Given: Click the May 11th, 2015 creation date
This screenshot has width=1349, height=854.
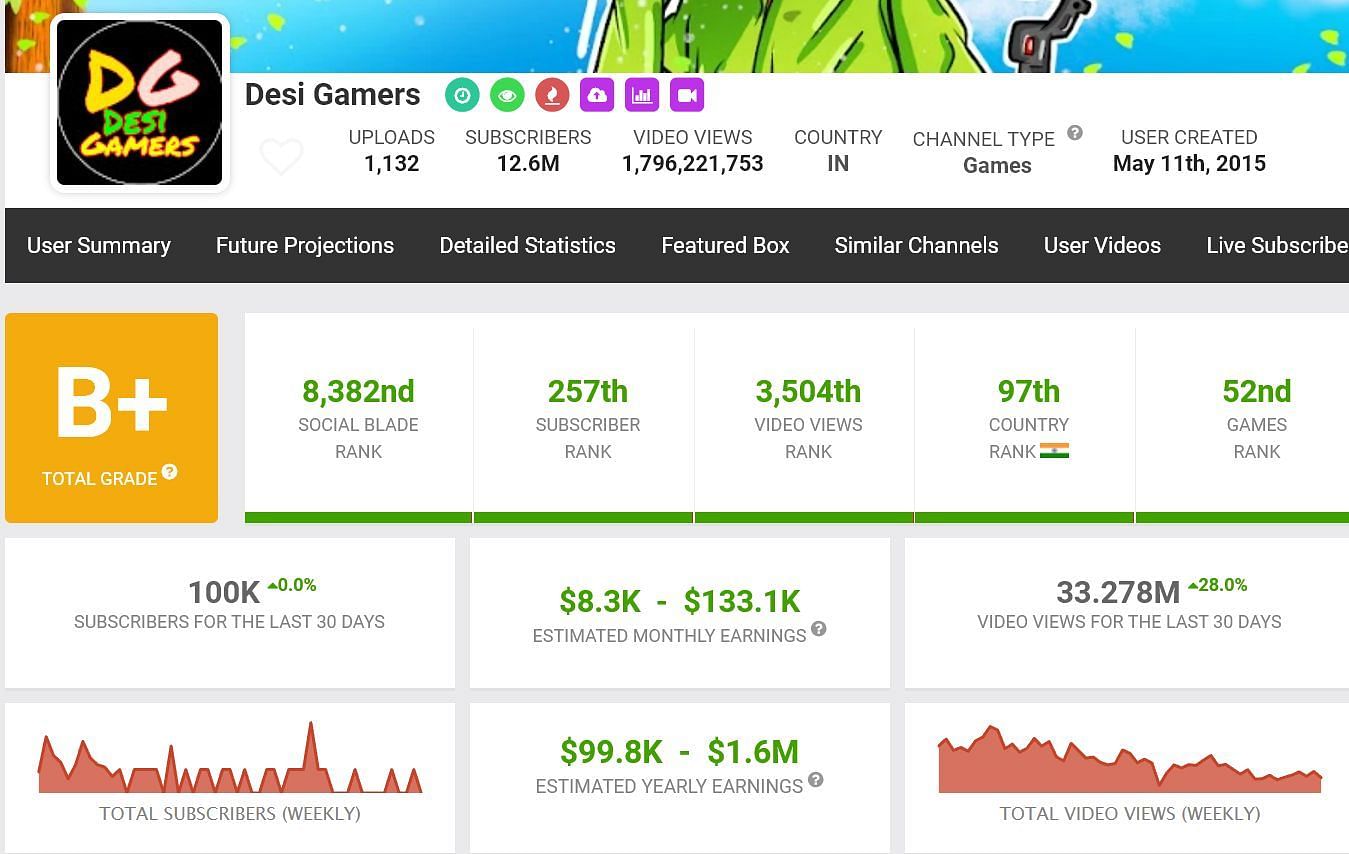Looking at the screenshot, I should (1189, 163).
